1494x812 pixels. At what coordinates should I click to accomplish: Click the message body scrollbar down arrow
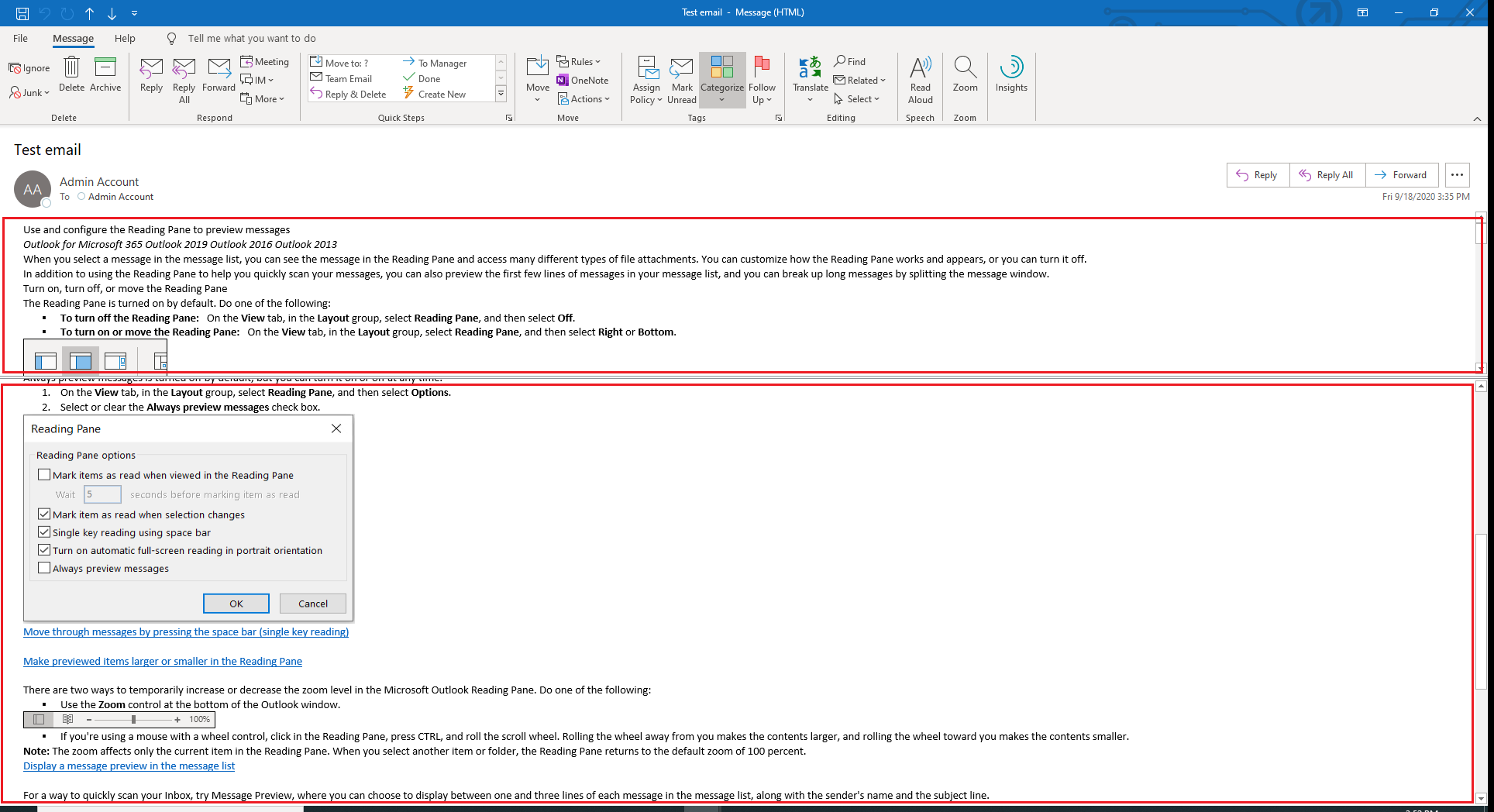(x=1481, y=798)
